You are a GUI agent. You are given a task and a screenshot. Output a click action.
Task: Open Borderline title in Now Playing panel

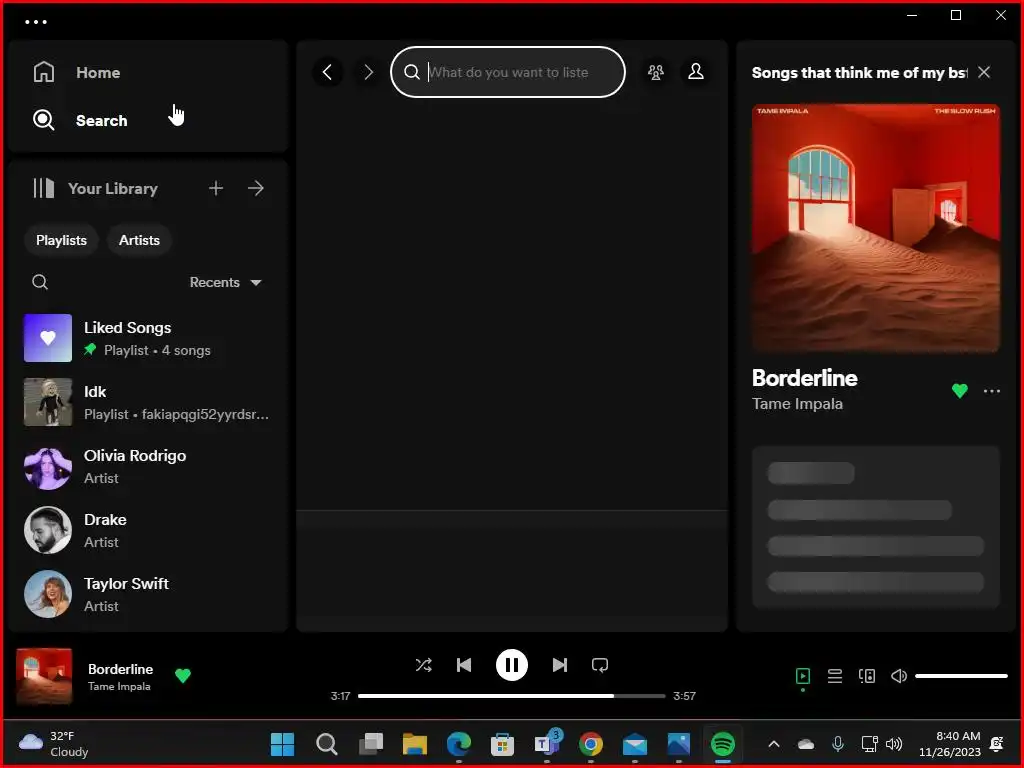point(805,377)
